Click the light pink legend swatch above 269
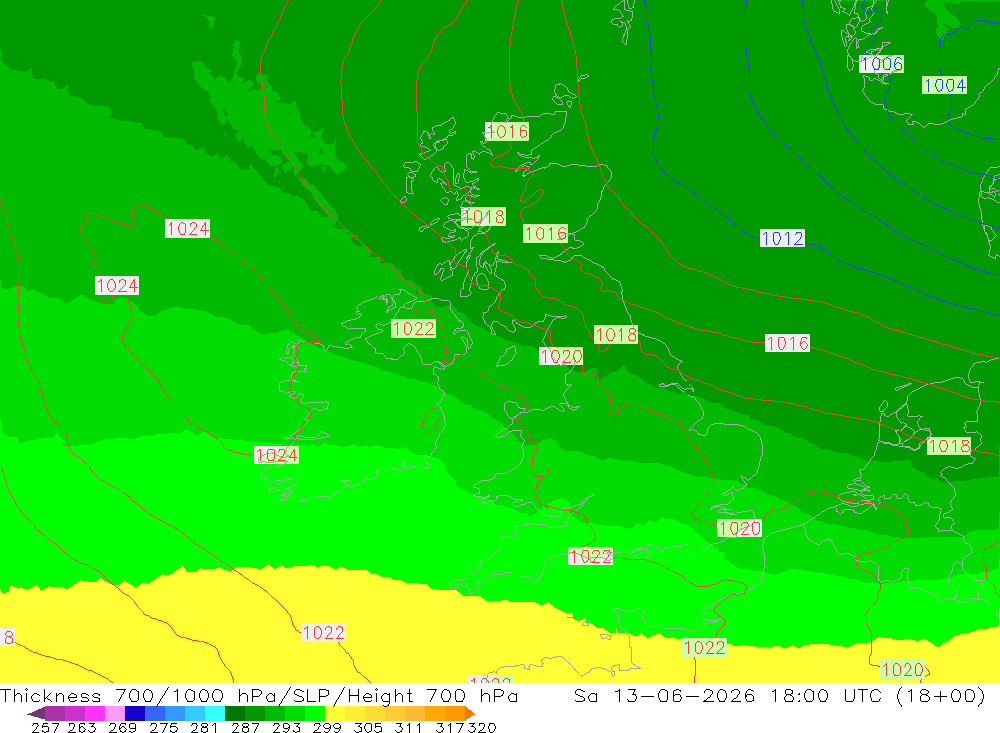The image size is (1000, 733). tap(115, 713)
